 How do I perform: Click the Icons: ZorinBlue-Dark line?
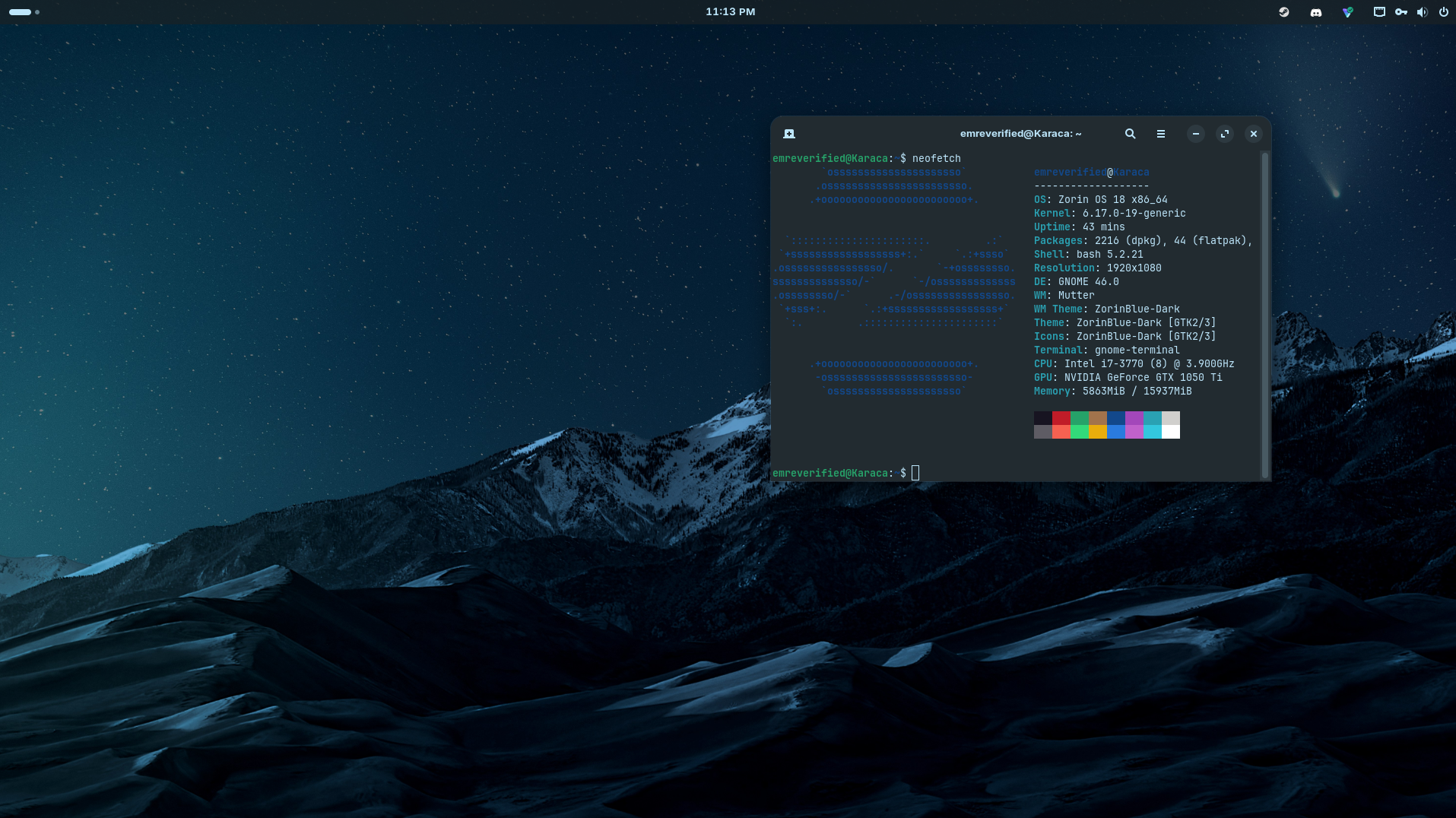point(1125,337)
